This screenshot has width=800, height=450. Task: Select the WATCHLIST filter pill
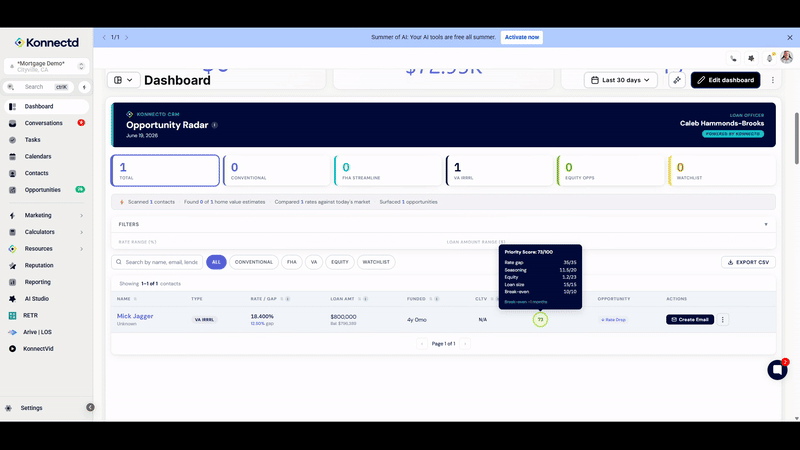click(376, 262)
